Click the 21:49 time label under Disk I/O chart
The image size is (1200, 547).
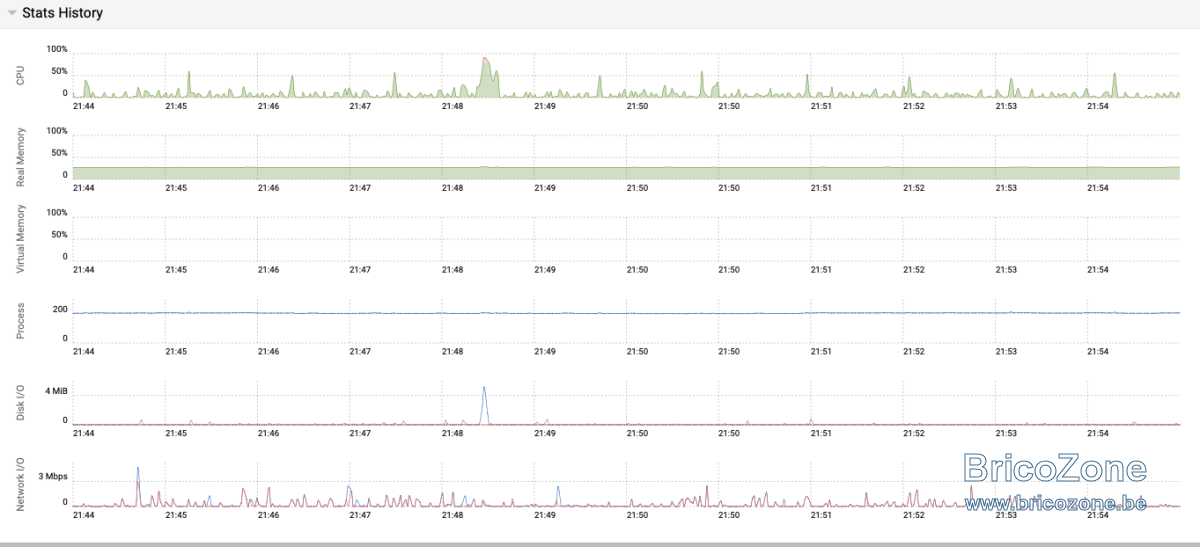[545, 433]
